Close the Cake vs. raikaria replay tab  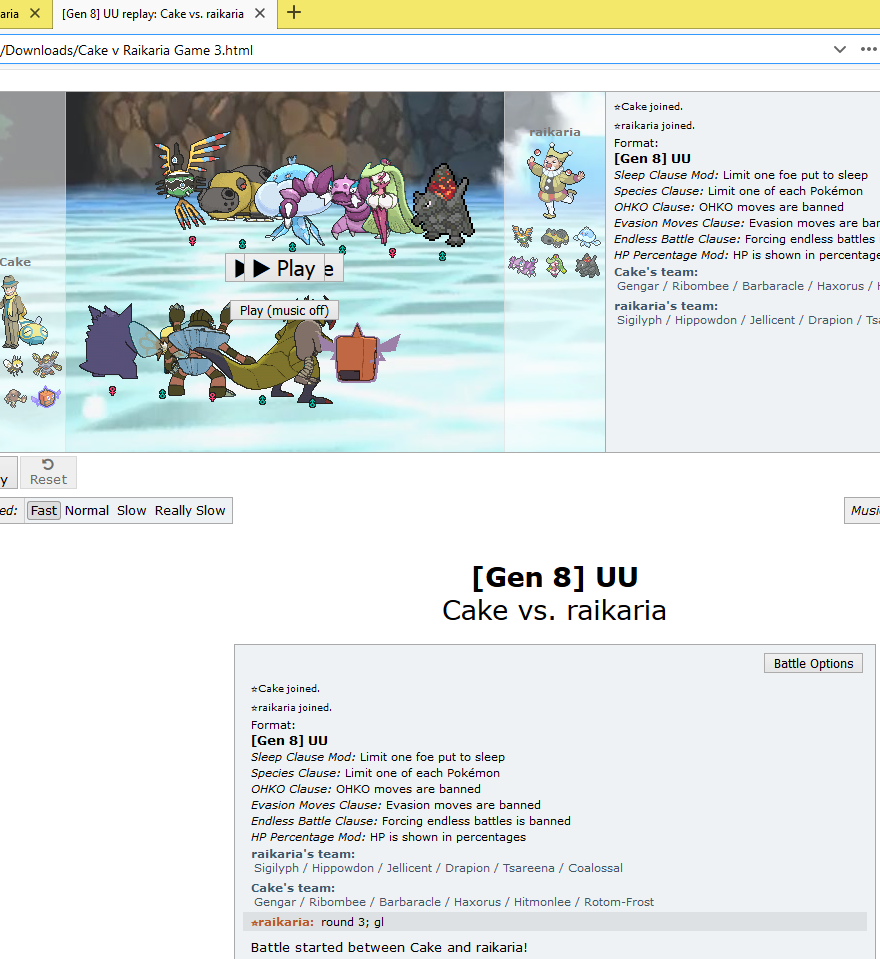[260, 13]
